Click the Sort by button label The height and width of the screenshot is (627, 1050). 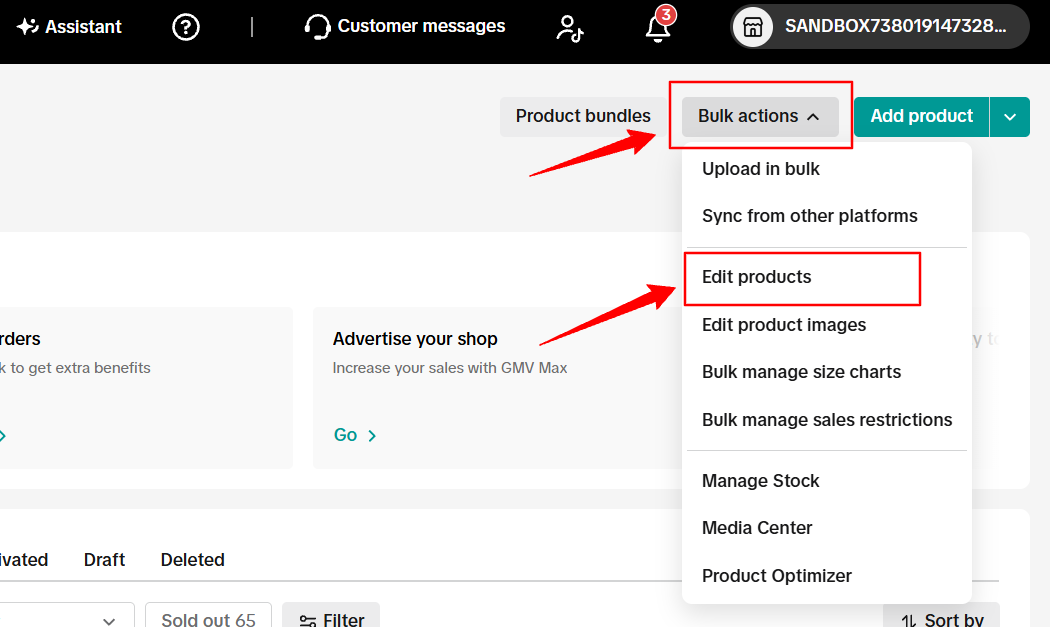pos(954,620)
